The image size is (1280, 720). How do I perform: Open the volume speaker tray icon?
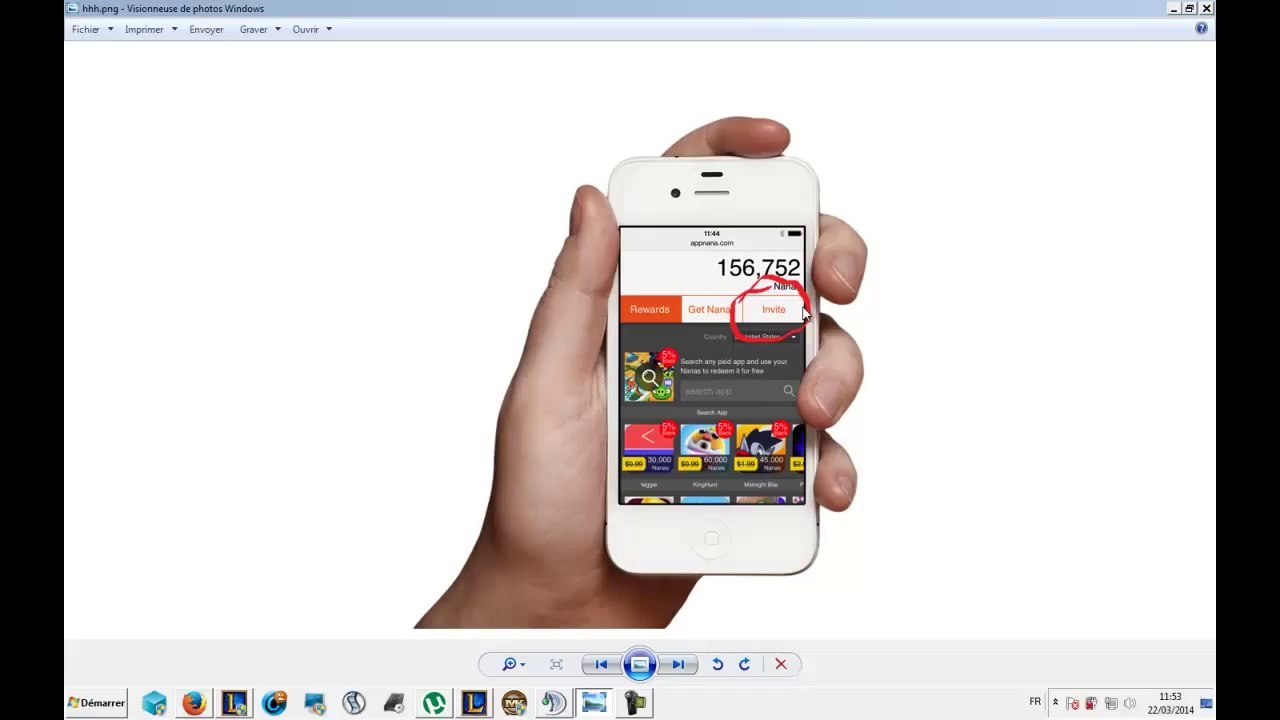click(1130, 703)
